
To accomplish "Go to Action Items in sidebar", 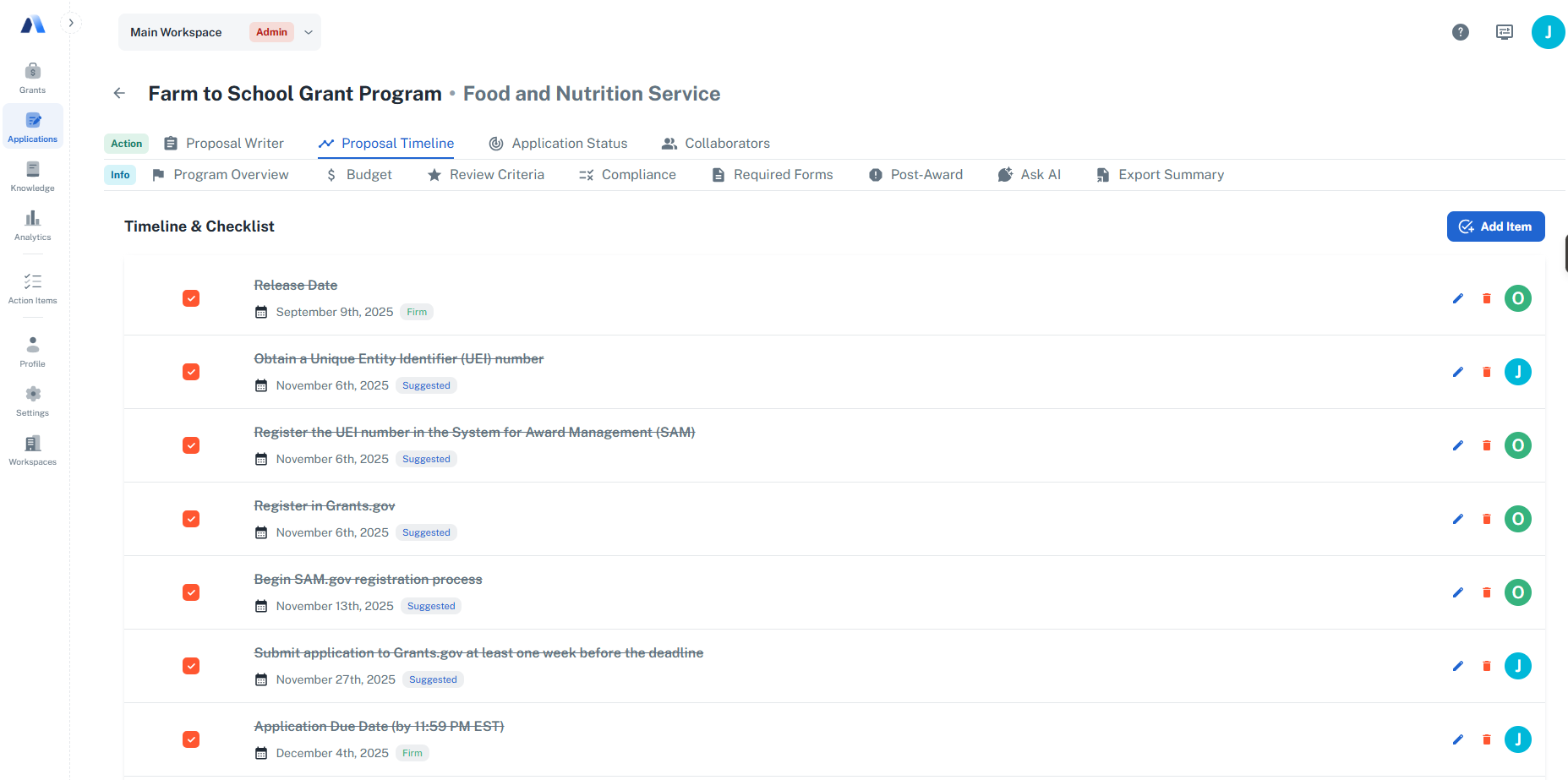I will click(x=32, y=288).
